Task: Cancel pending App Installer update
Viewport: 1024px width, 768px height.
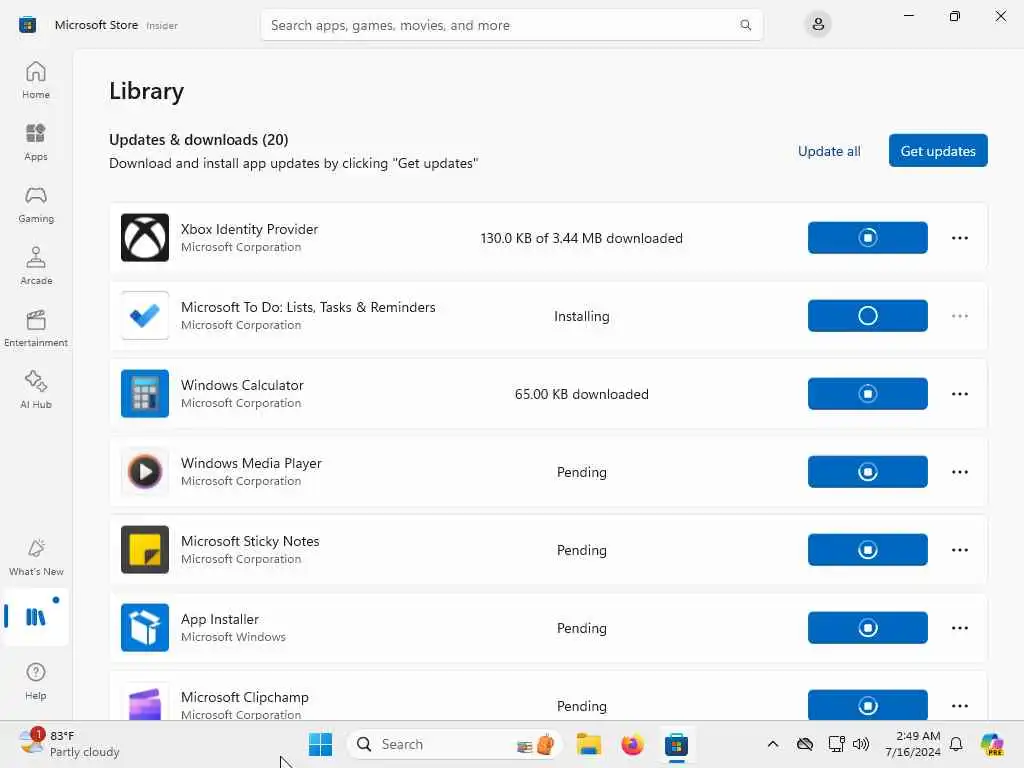Action: [x=867, y=628]
